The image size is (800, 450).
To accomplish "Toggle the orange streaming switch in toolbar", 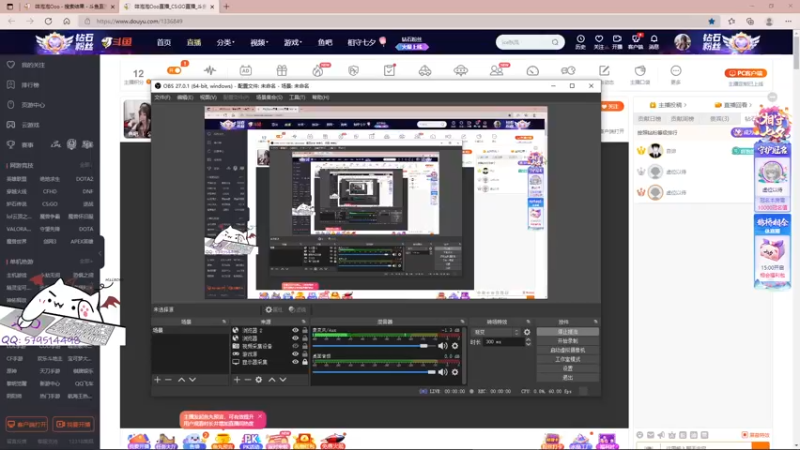I will (x=174, y=70).
